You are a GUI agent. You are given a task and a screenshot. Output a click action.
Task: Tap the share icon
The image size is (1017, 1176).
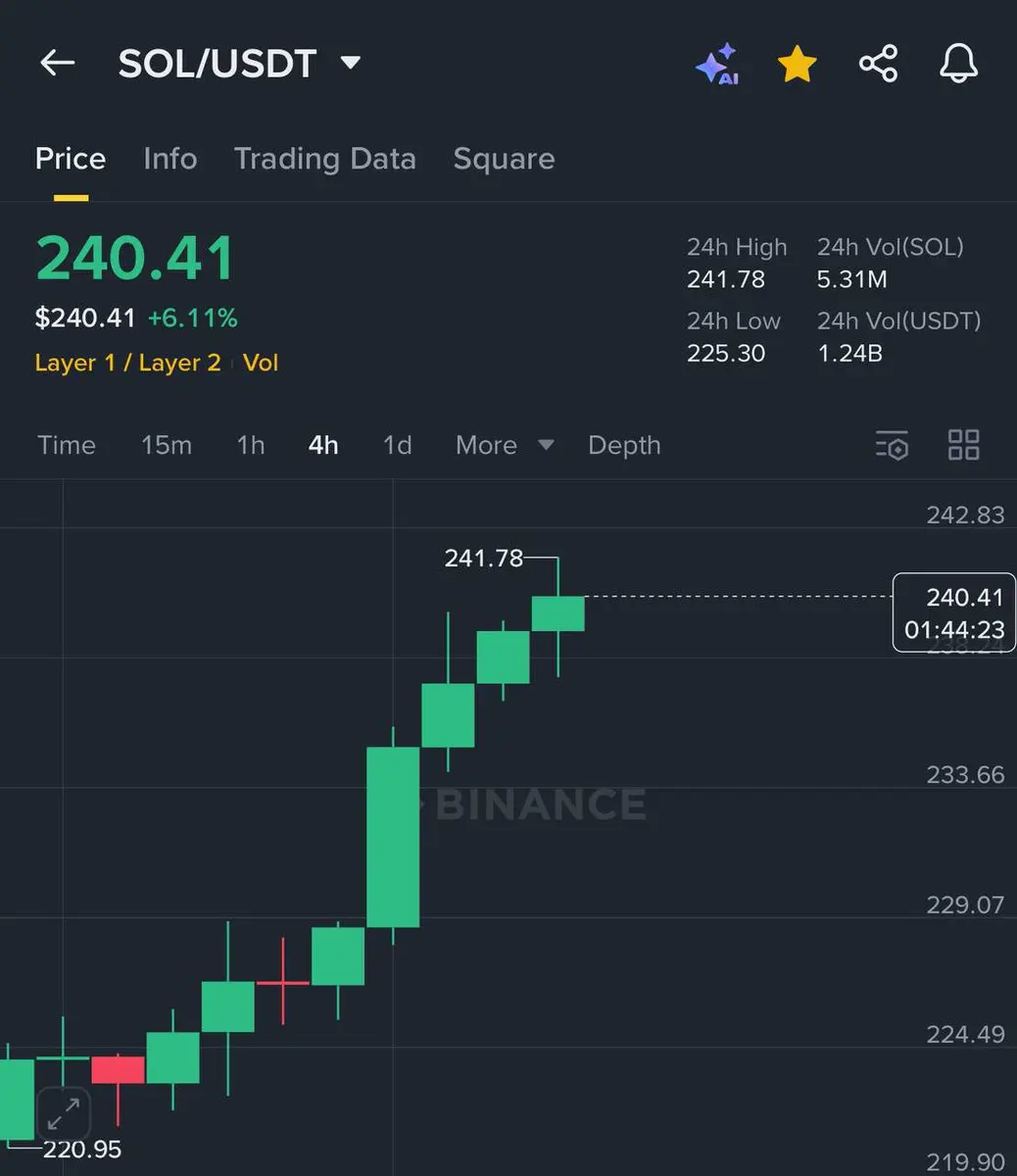878,64
